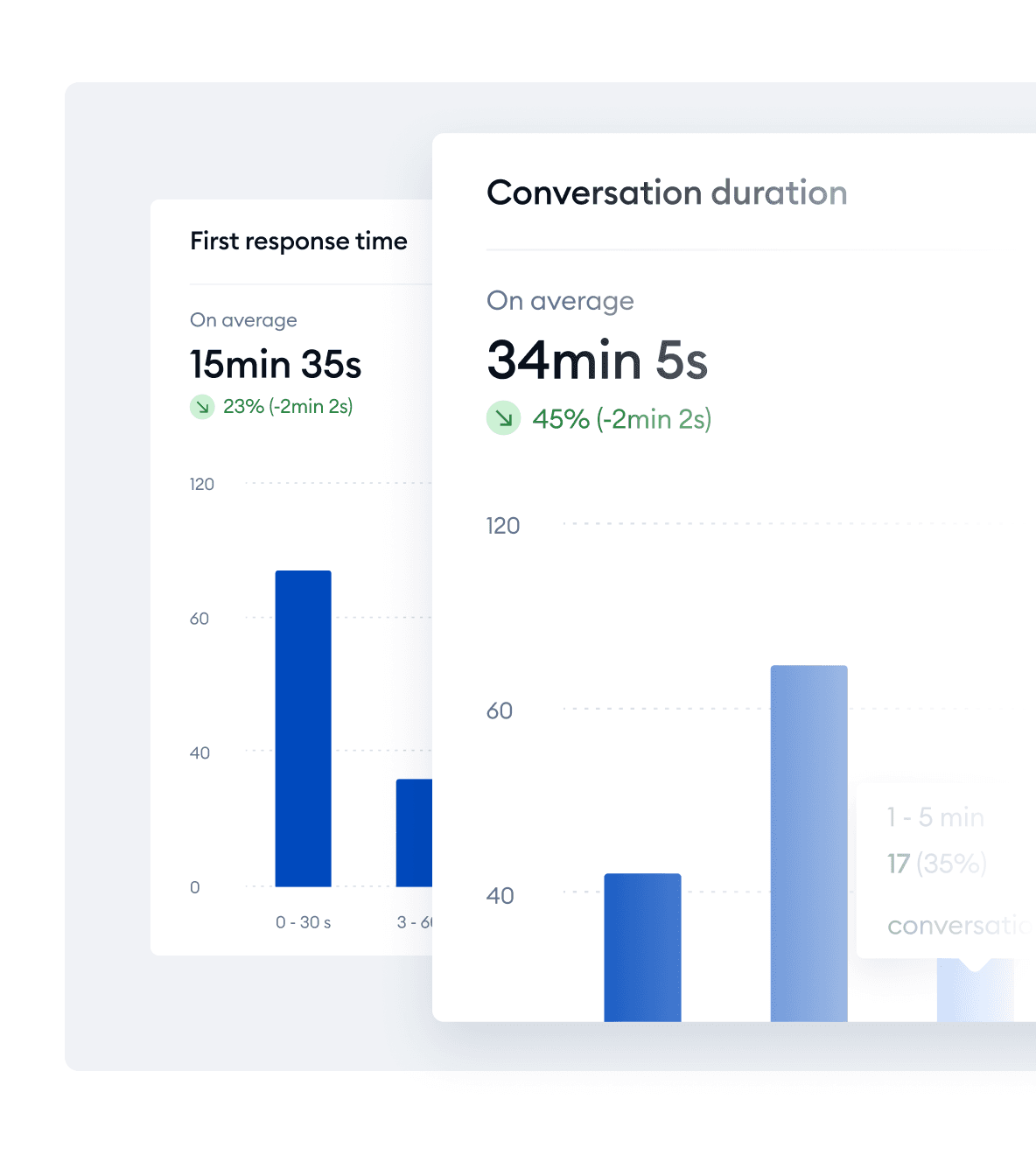The height and width of the screenshot is (1155, 1036).
Task: Click the 45% (-2min 2s) change label
Action: (x=621, y=419)
